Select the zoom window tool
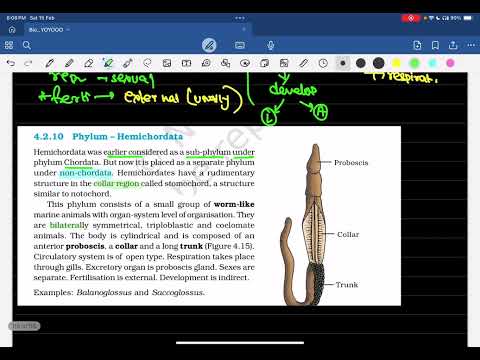 pyautogui.click(x=206, y=63)
